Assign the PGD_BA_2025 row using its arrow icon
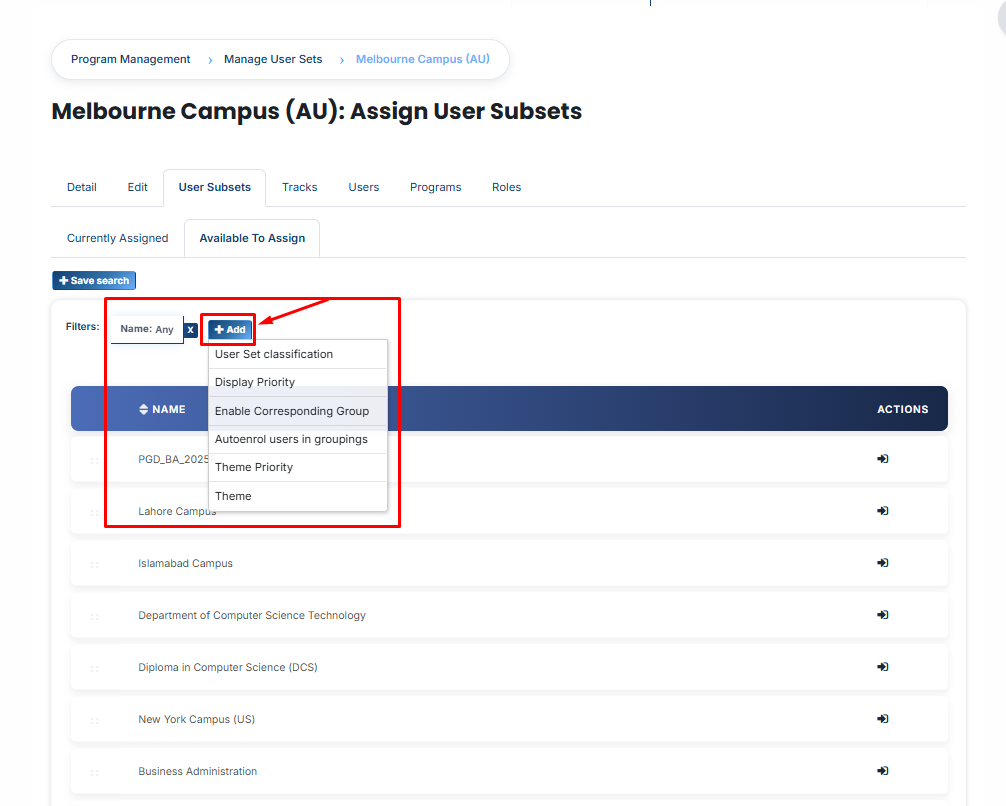This screenshot has width=1006, height=806. (x=883, y=459)
